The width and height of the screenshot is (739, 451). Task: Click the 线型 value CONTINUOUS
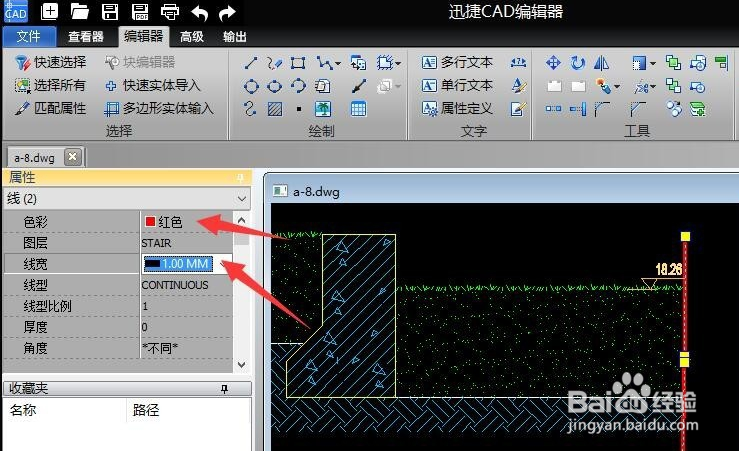click(175, 285)
